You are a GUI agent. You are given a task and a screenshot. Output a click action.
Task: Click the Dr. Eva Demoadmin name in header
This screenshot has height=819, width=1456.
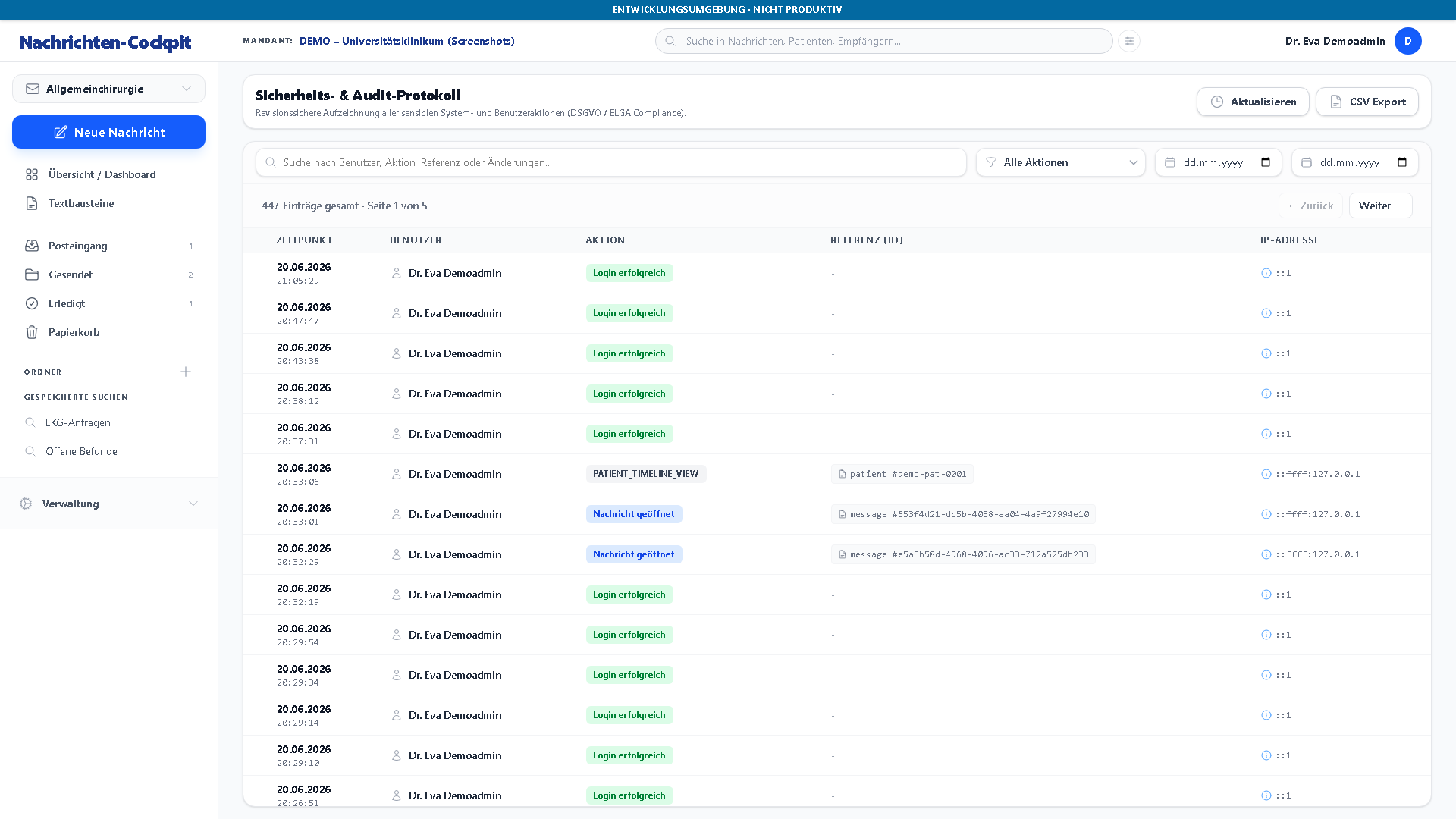pyautogui.click(x=1335, y=41)
